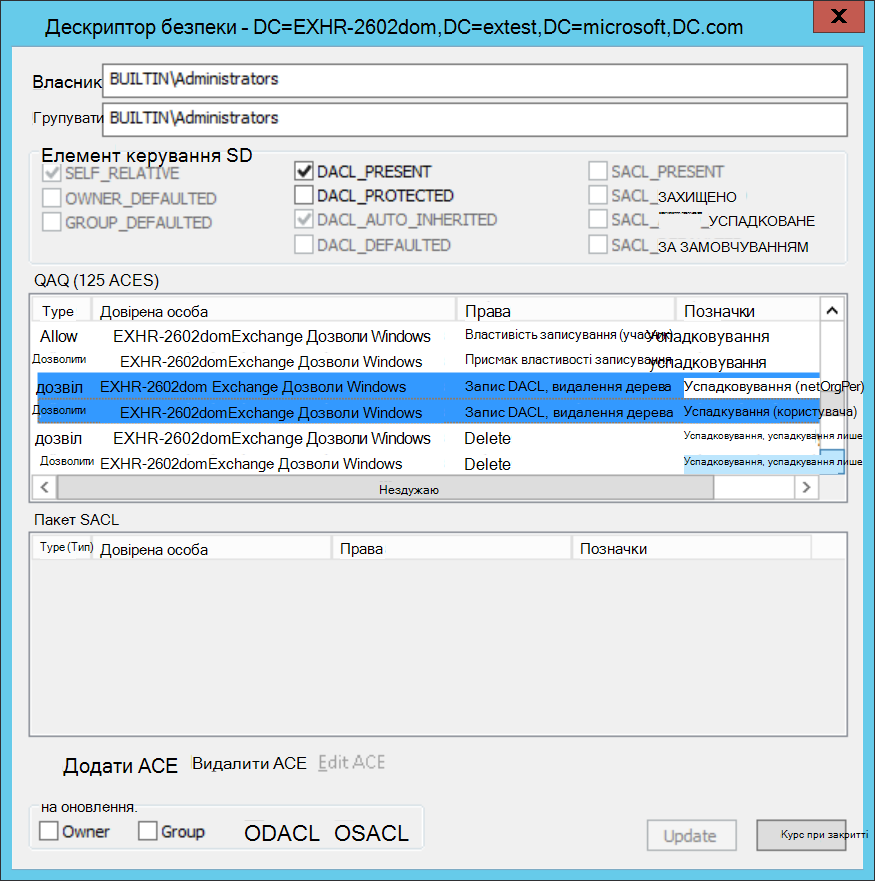Click the Групувати group input field
Screen dimensions: 875x881
coord(474,119)
